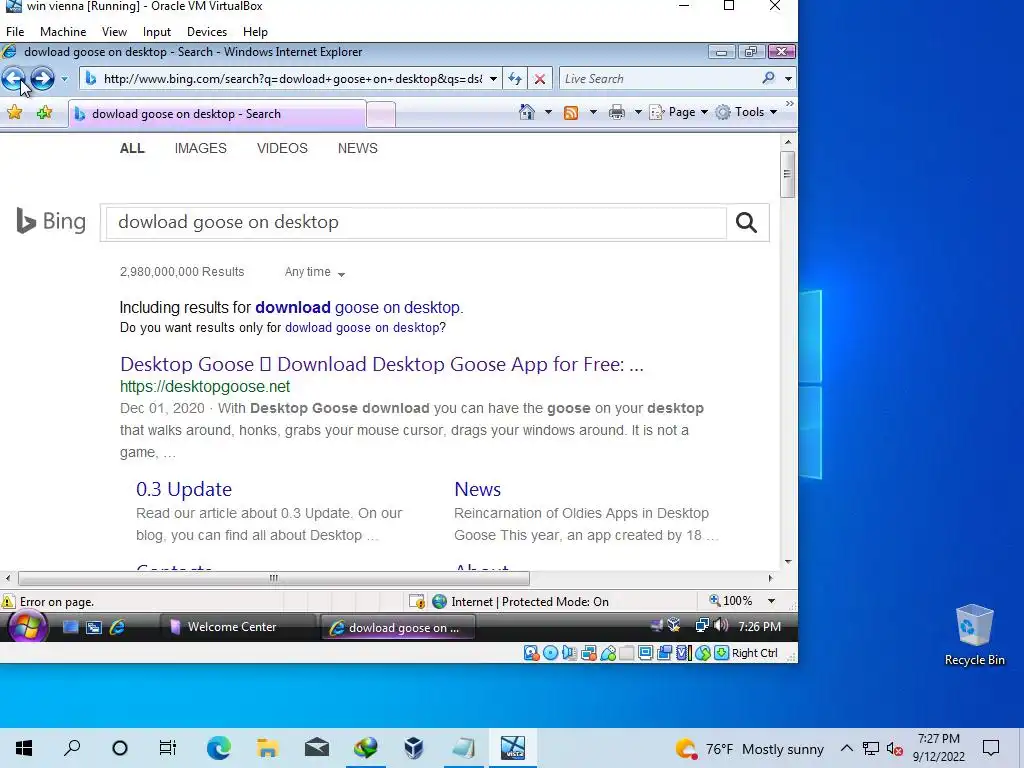Click the Vista network tray icon
The width and height of the screenshot is (1024, 768).
pos(702,626)
